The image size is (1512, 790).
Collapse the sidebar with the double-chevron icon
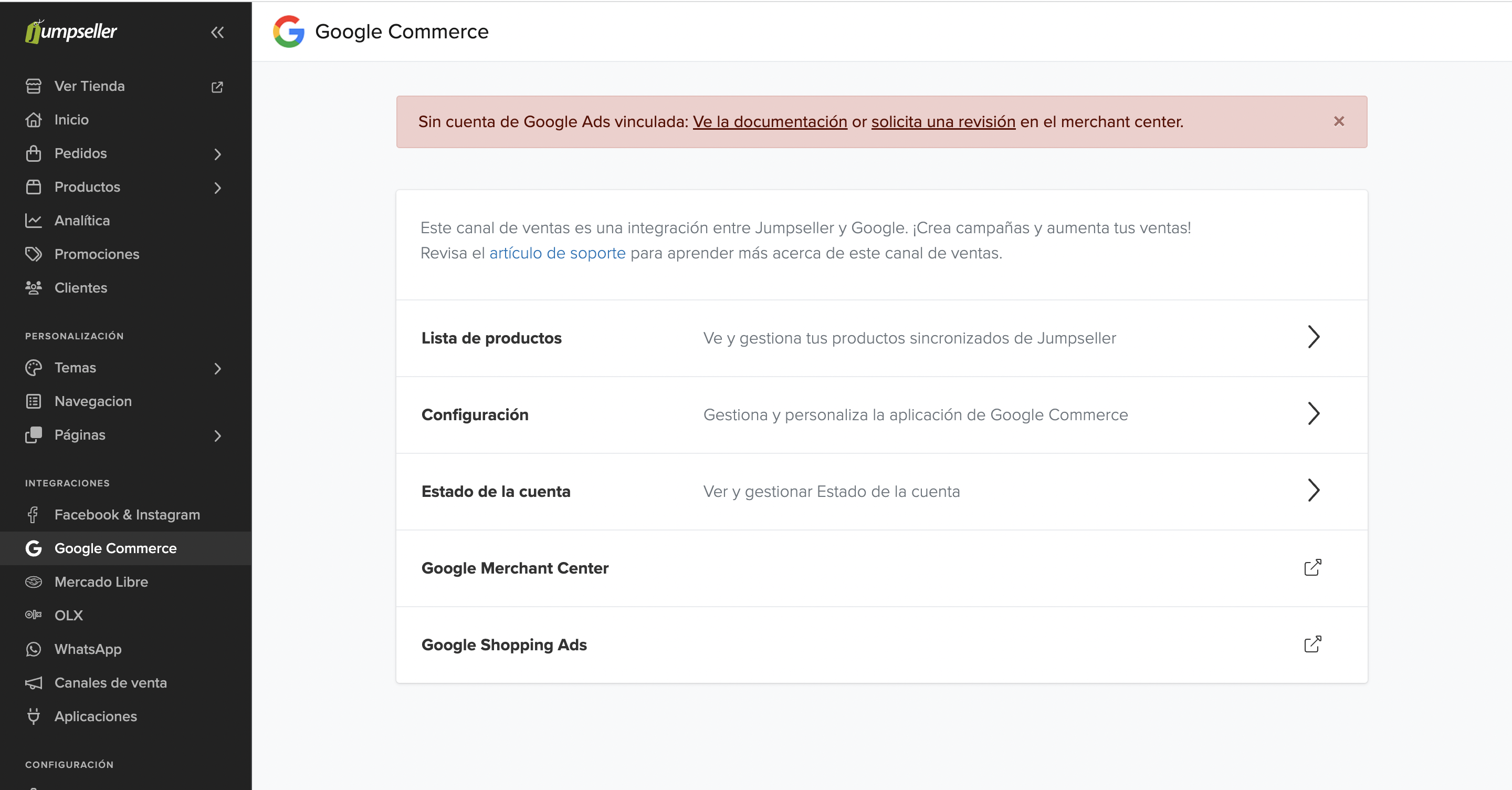[217, 33]
